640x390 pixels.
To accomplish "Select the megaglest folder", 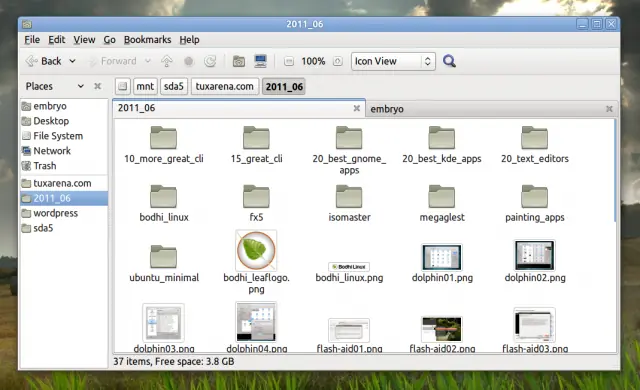I will point(442,203).
